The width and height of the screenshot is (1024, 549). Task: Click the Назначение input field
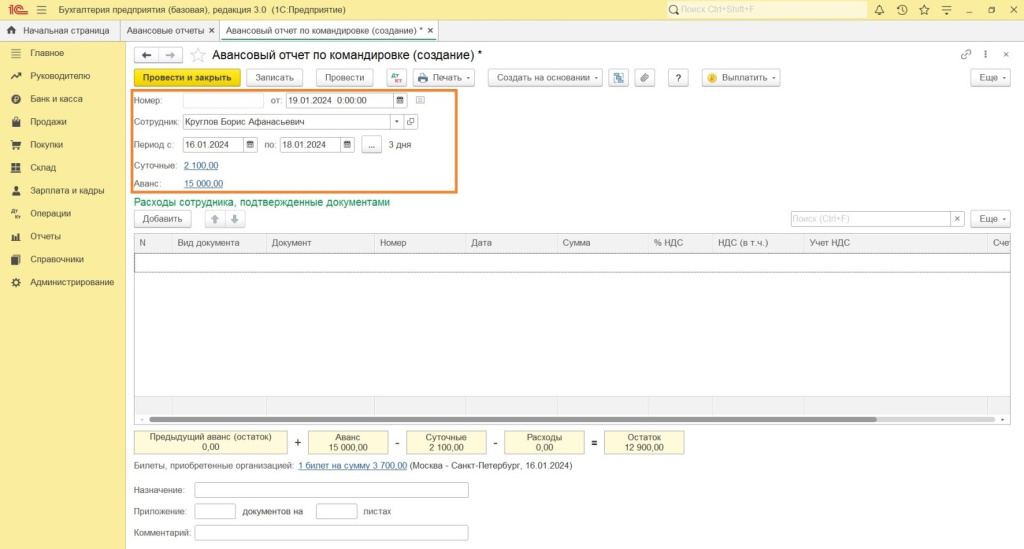click(x=331, y=490)
